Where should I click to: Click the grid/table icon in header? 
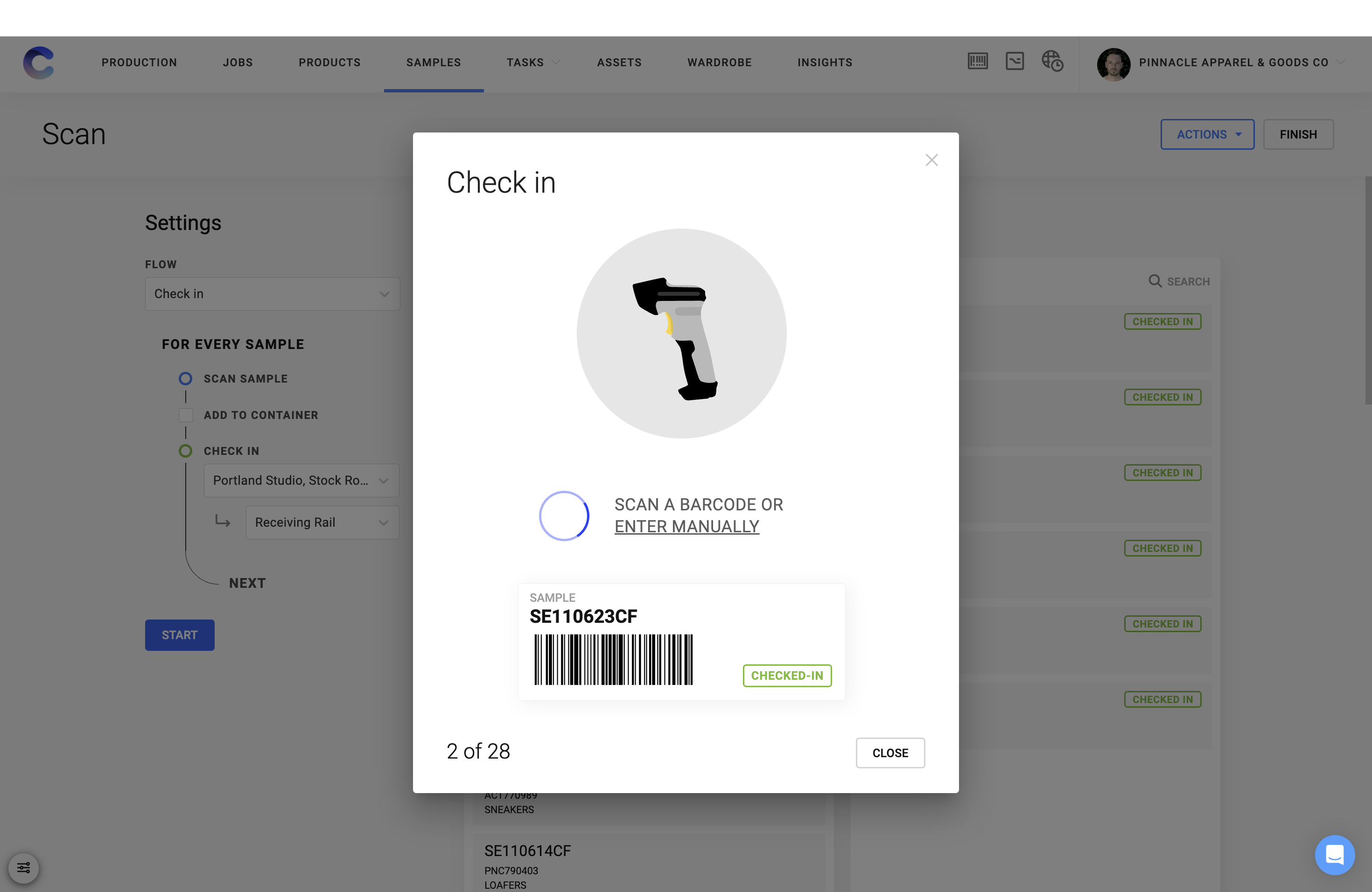point(977,62)
